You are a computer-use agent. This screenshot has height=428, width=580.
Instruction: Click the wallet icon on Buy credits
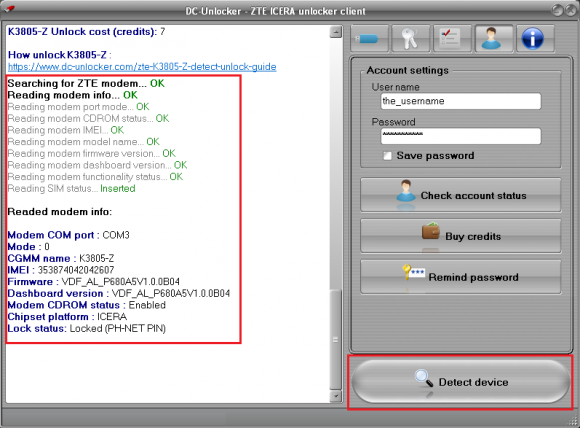click(x=431, y=231)
